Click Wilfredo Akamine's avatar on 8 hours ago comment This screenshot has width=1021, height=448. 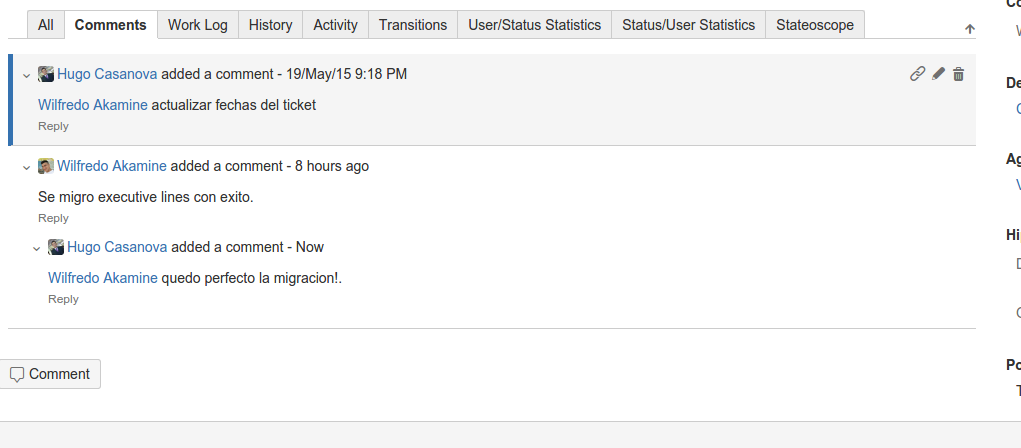click(x=46, y=166)
